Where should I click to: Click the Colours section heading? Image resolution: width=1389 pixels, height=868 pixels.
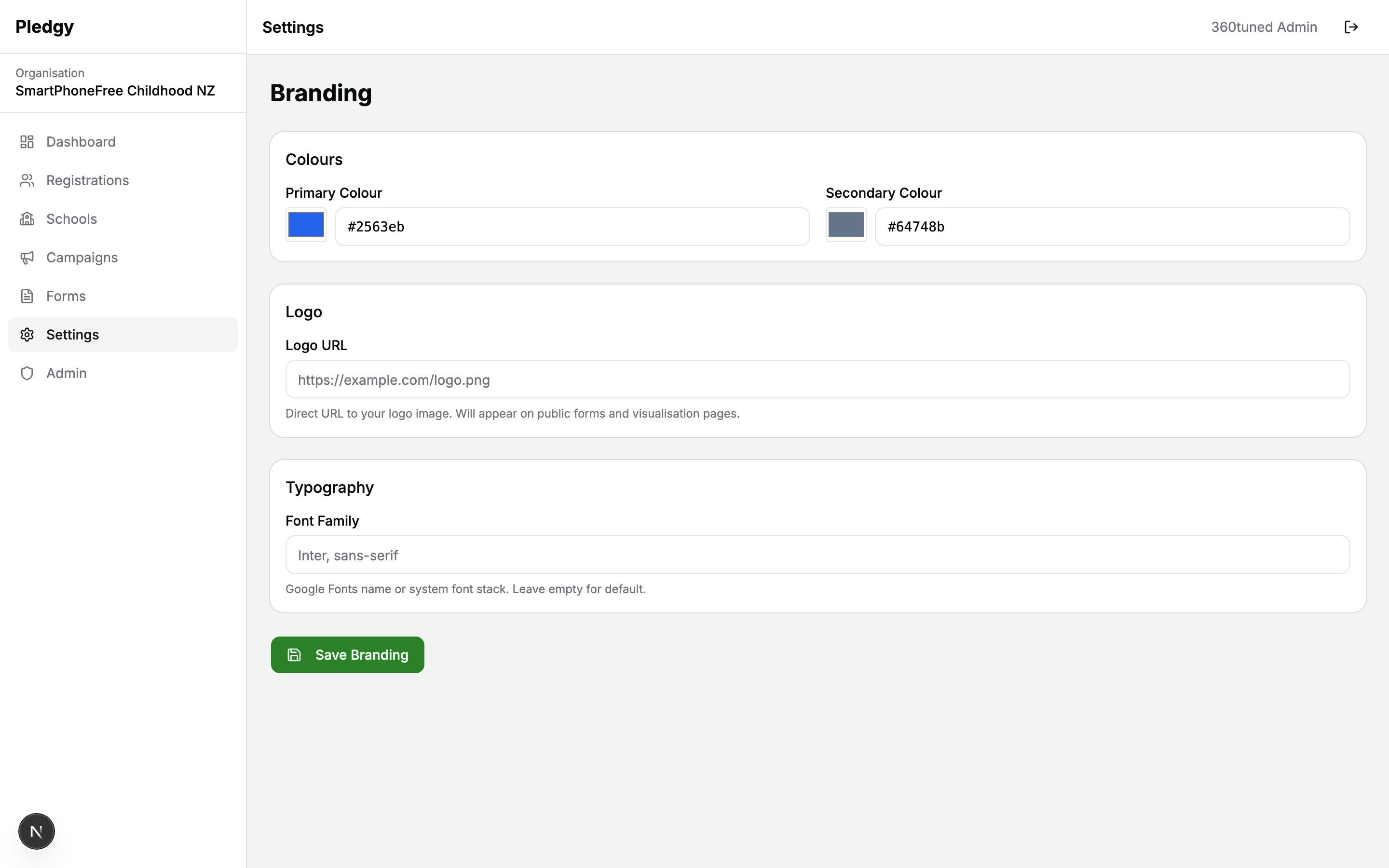pos(314,159)
